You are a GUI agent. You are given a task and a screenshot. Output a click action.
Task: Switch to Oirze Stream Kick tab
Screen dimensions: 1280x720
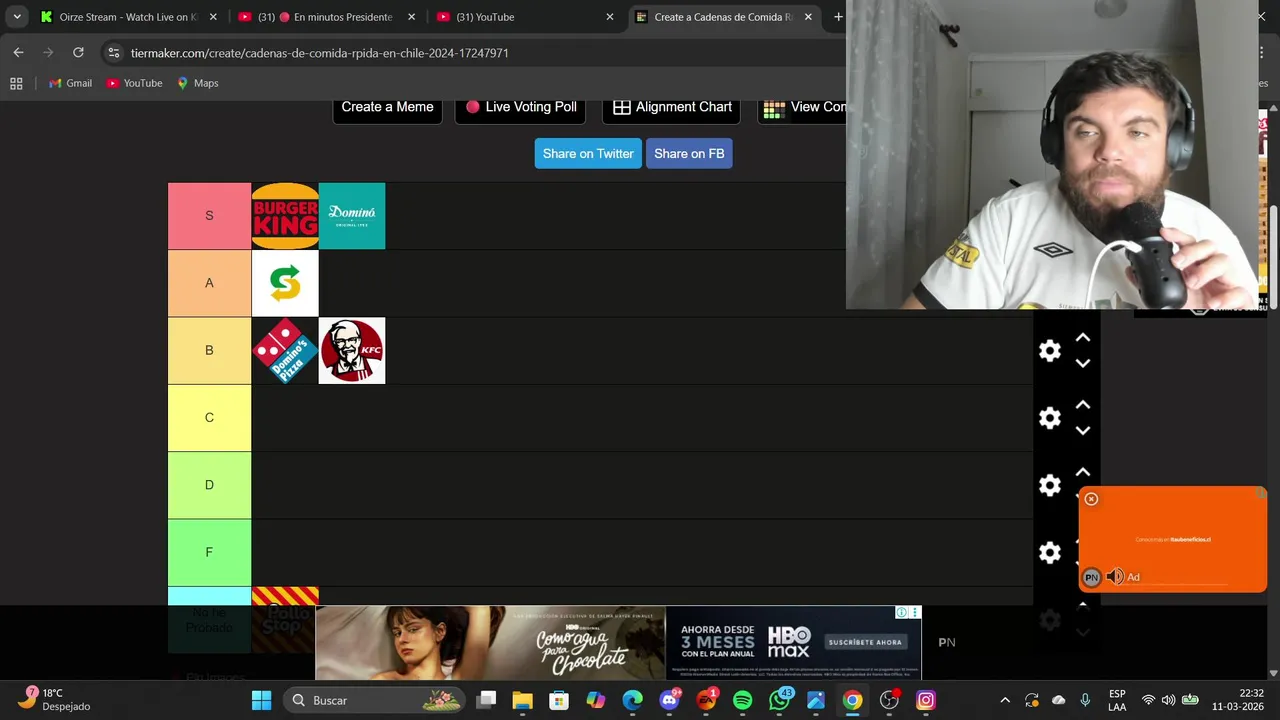tap(120, 17)
